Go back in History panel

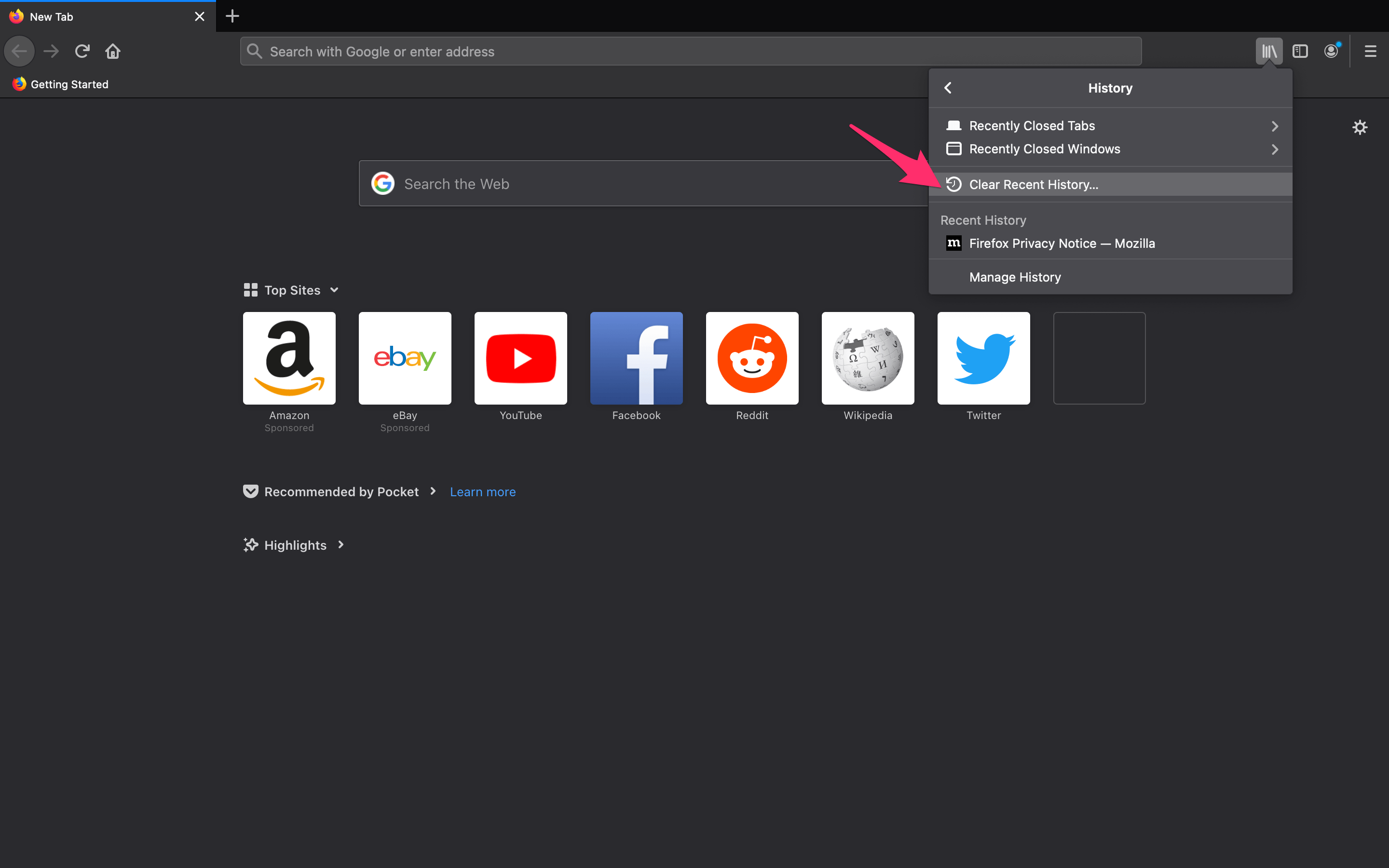click(x=948, y=88)
